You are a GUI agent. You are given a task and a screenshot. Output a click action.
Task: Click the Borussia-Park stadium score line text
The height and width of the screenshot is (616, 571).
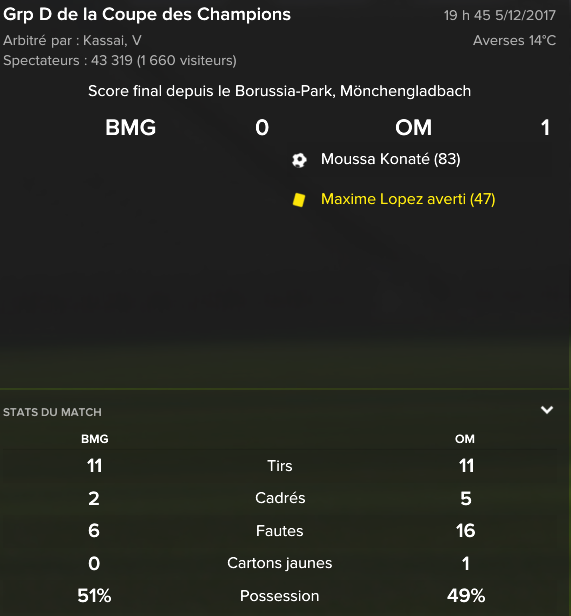tap(279, 91)
